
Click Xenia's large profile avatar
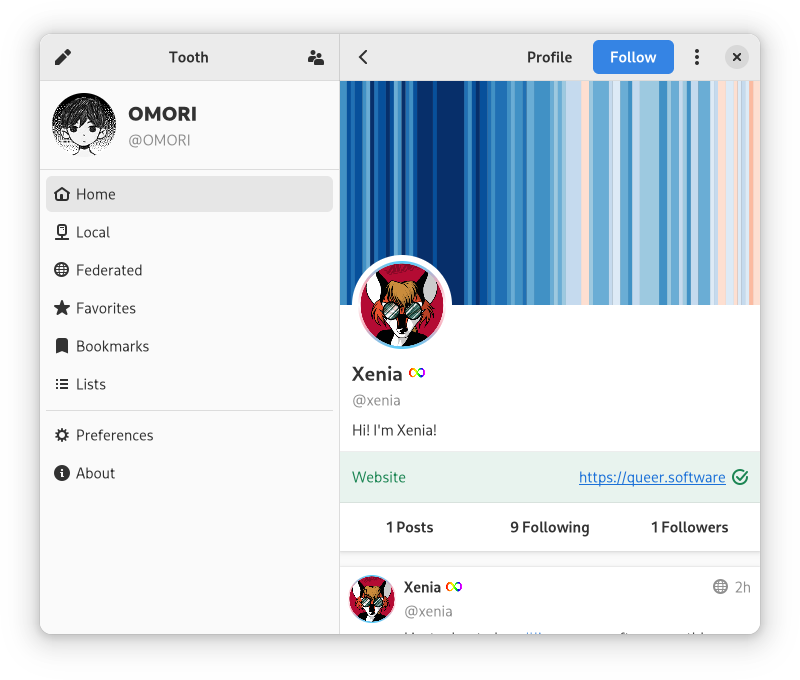pyautogui.click(x=402, y=305)
